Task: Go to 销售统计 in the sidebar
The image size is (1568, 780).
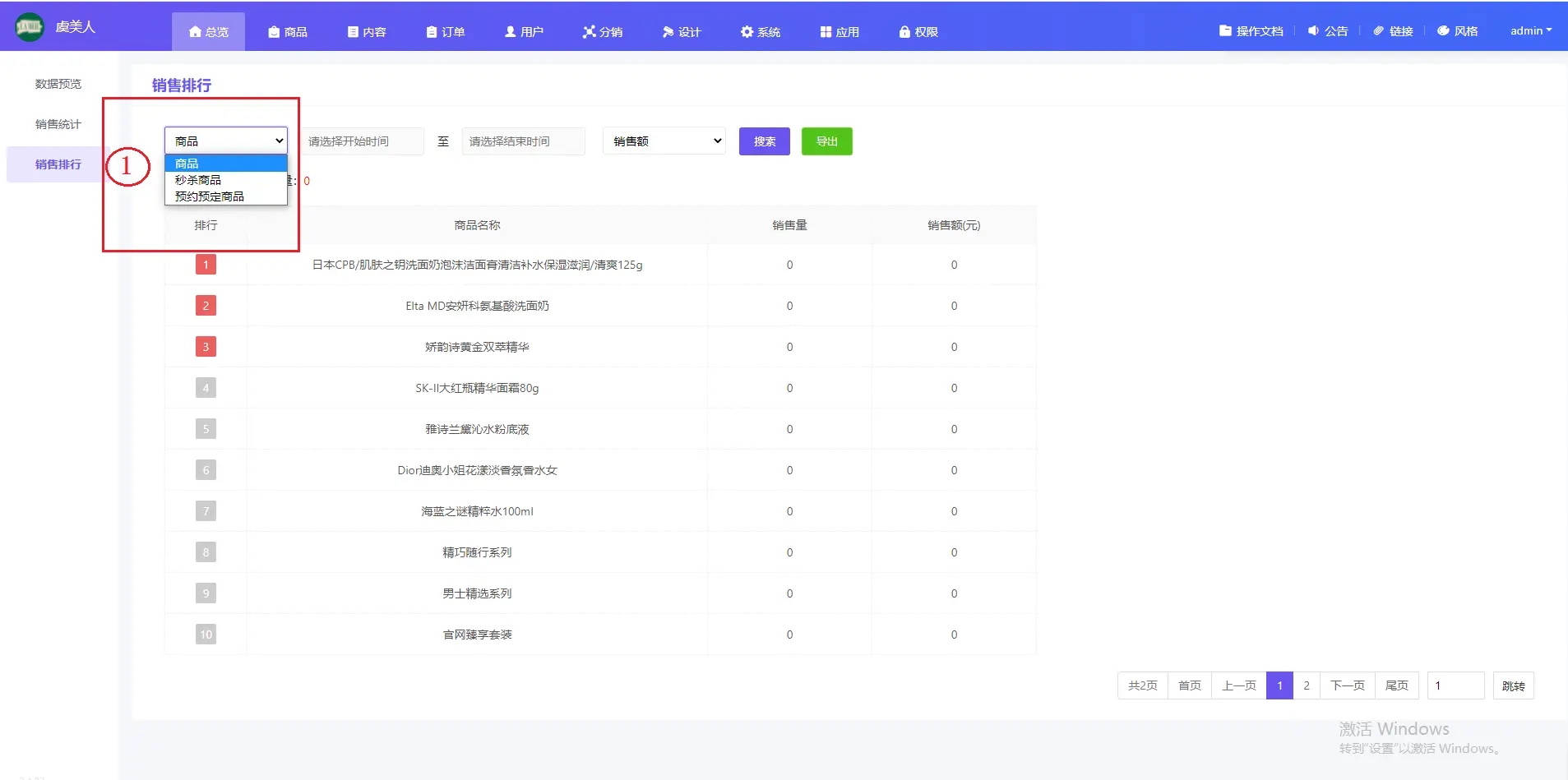Action: coord(58,124)
